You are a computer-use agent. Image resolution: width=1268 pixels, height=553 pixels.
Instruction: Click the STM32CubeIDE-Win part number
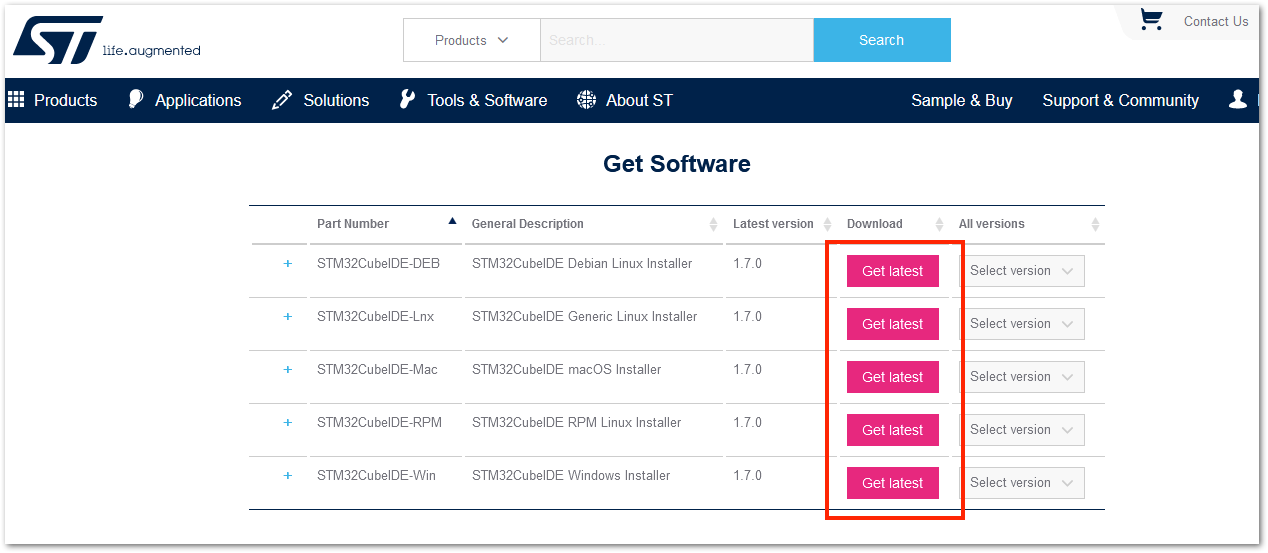[x=376, y=476]
